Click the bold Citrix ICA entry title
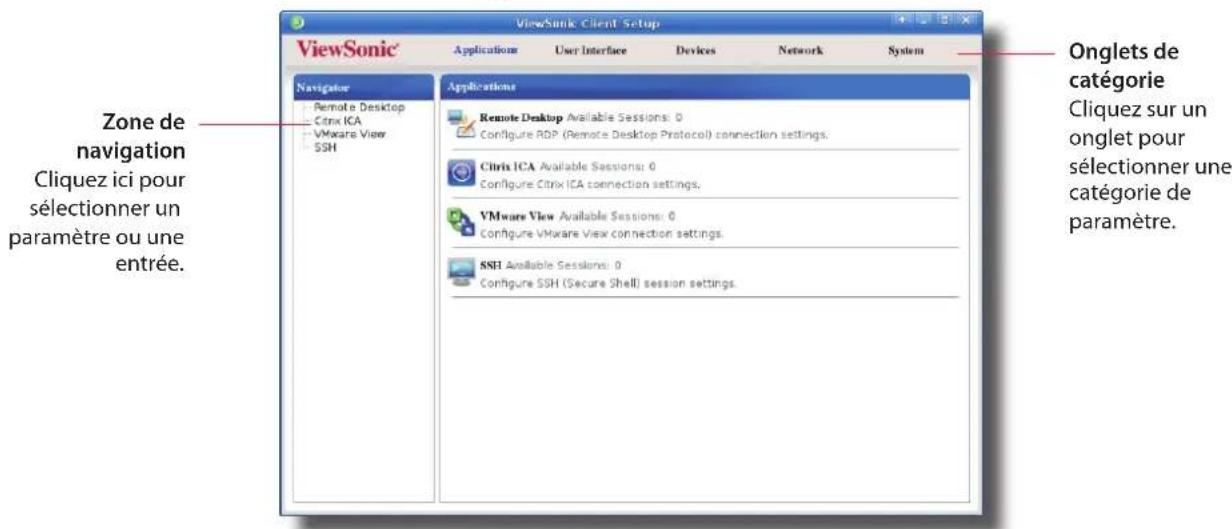Image resolution: width=1232 pixels, height=529 pixels. 506,167
